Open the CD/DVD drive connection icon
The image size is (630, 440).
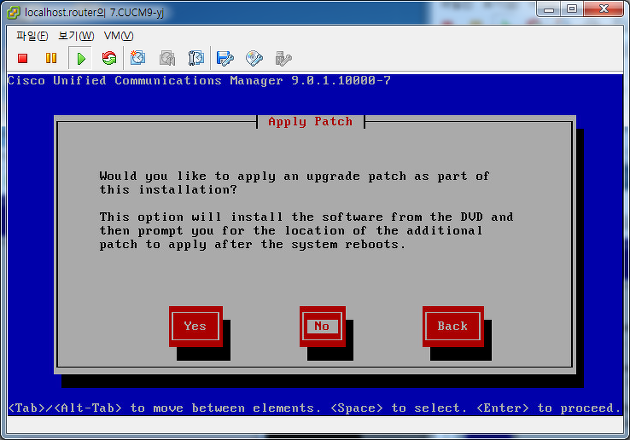254,58
